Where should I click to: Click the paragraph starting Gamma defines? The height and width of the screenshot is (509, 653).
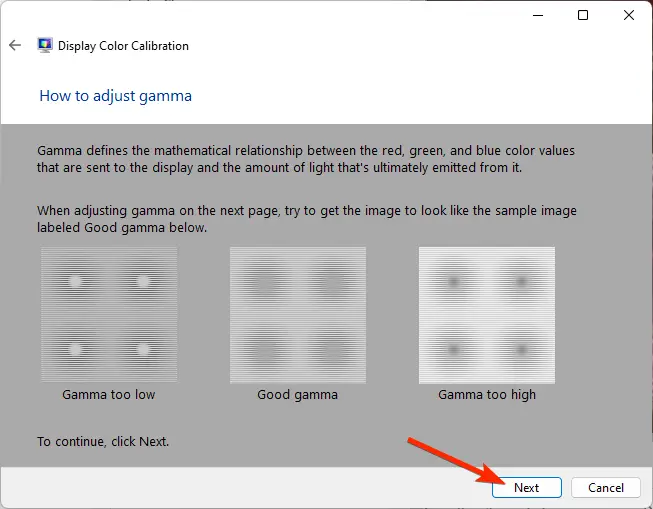click(306, 159)
